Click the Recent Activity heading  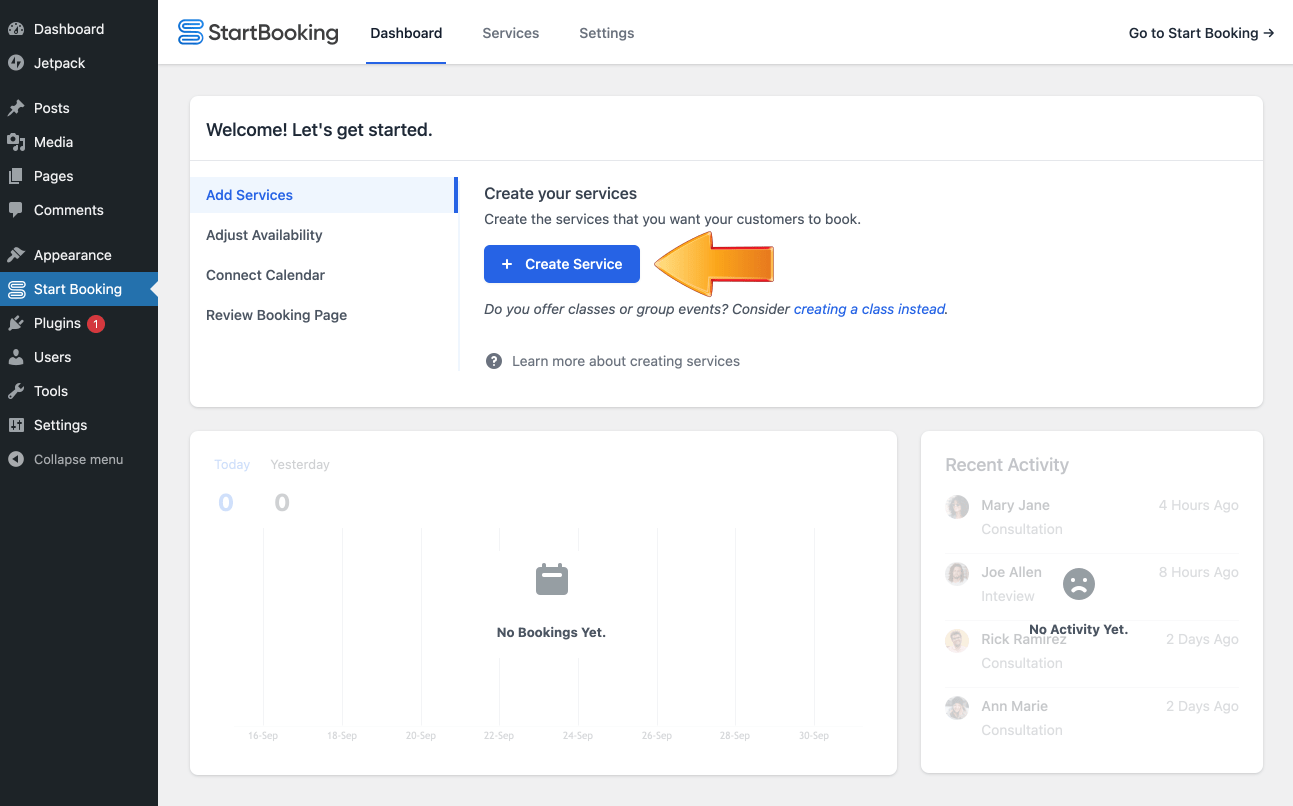click(1007, 465)
